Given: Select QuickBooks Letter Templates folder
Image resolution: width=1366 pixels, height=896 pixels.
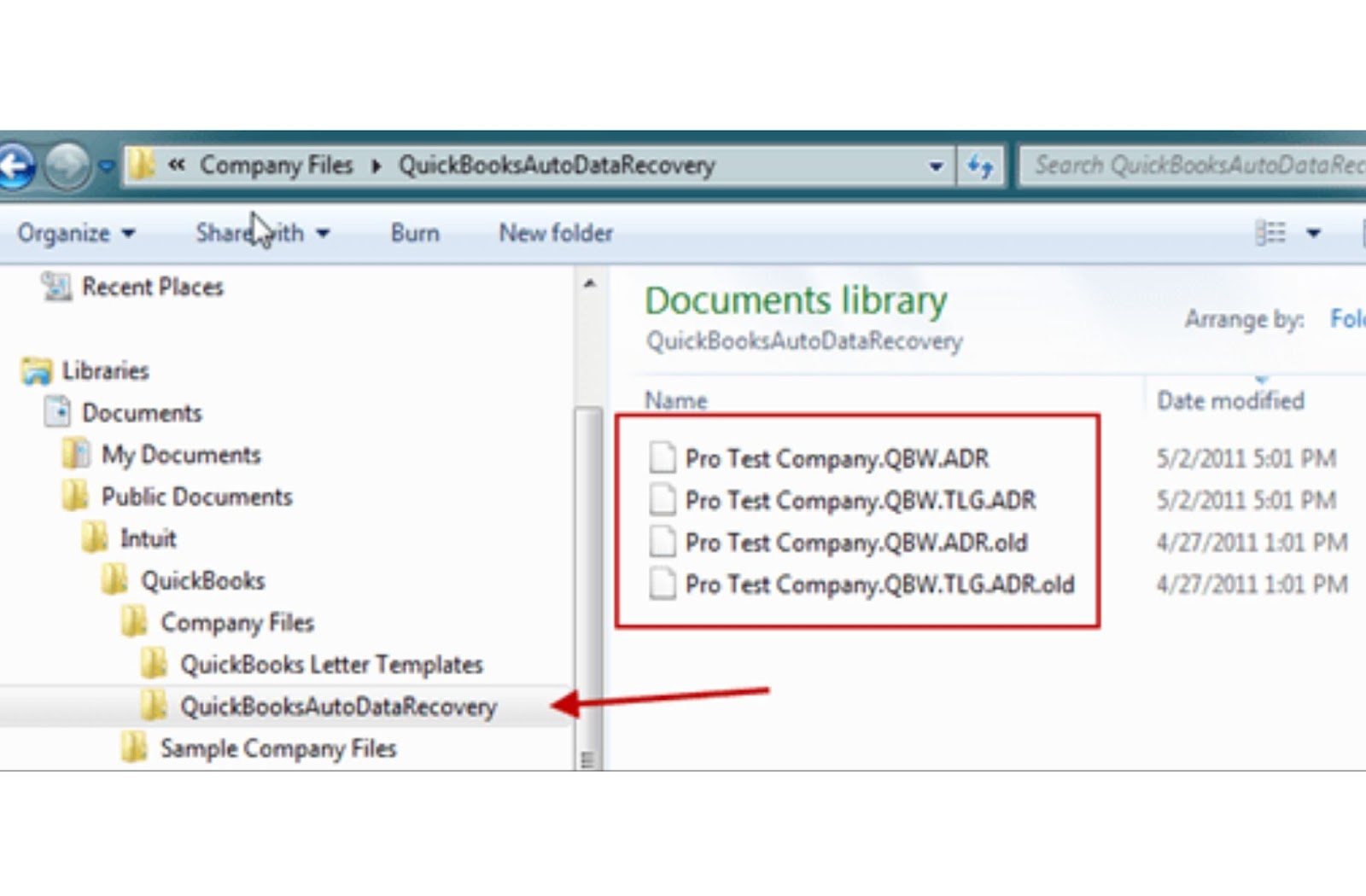Looking at the screenshot, I should [331, 665].
